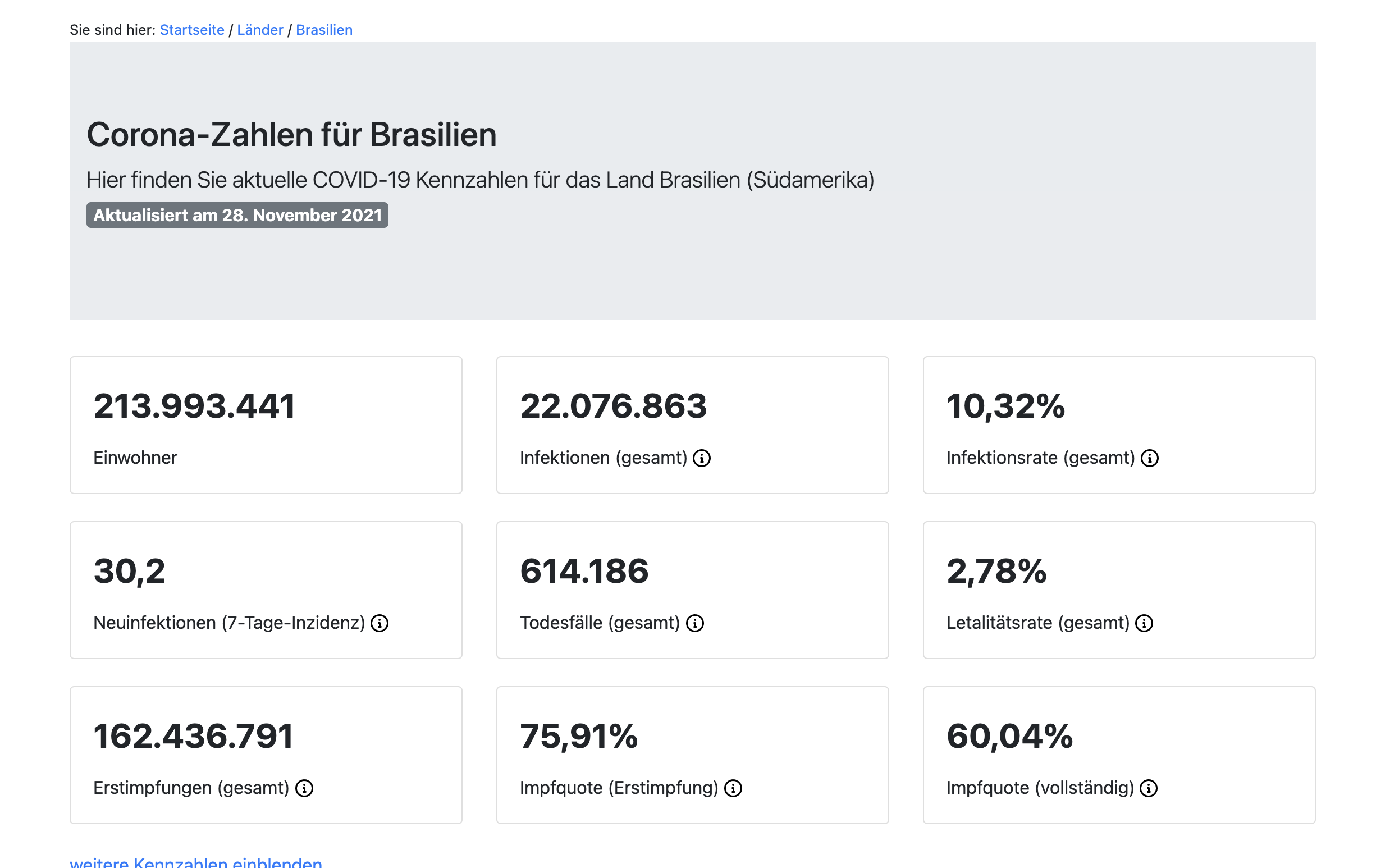This screenshot has width=1399, height=868.
Task: Open the Länder breadcrumb link
Action: tap(260, 30)
